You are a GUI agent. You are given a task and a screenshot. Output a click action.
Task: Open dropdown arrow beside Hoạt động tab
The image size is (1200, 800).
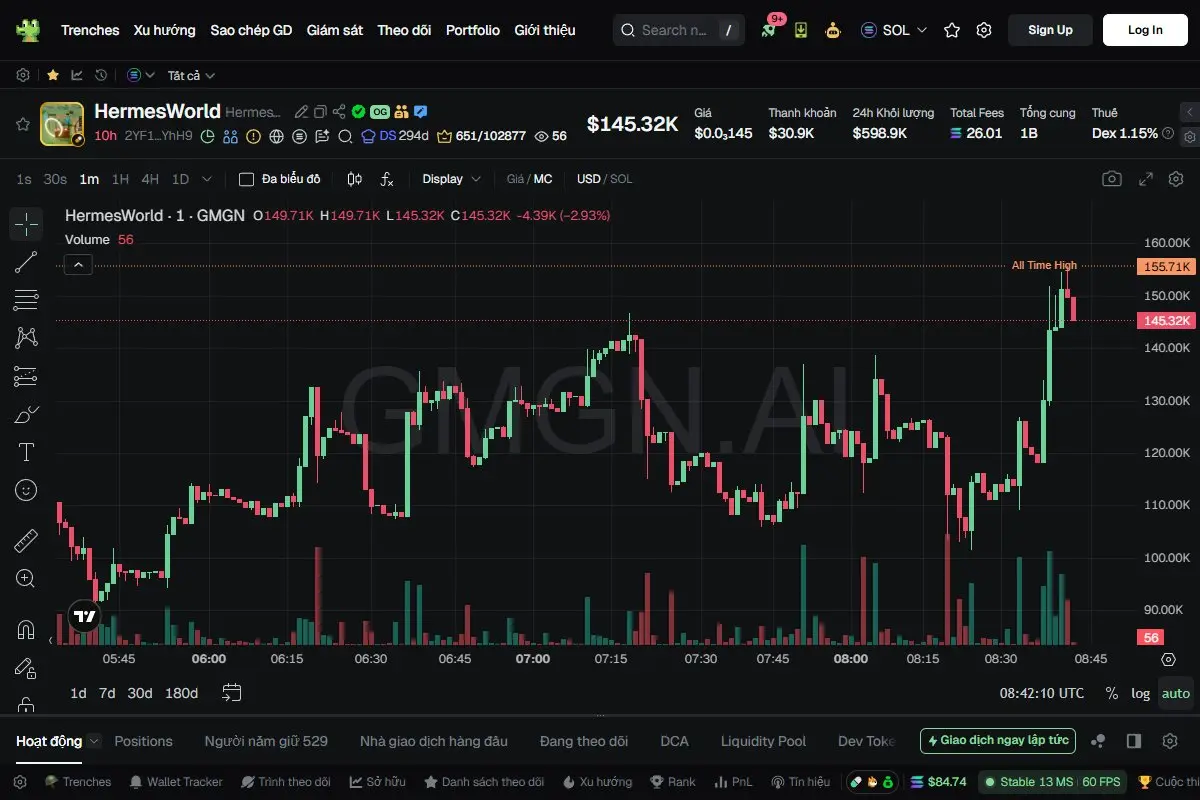pos(94,741)
